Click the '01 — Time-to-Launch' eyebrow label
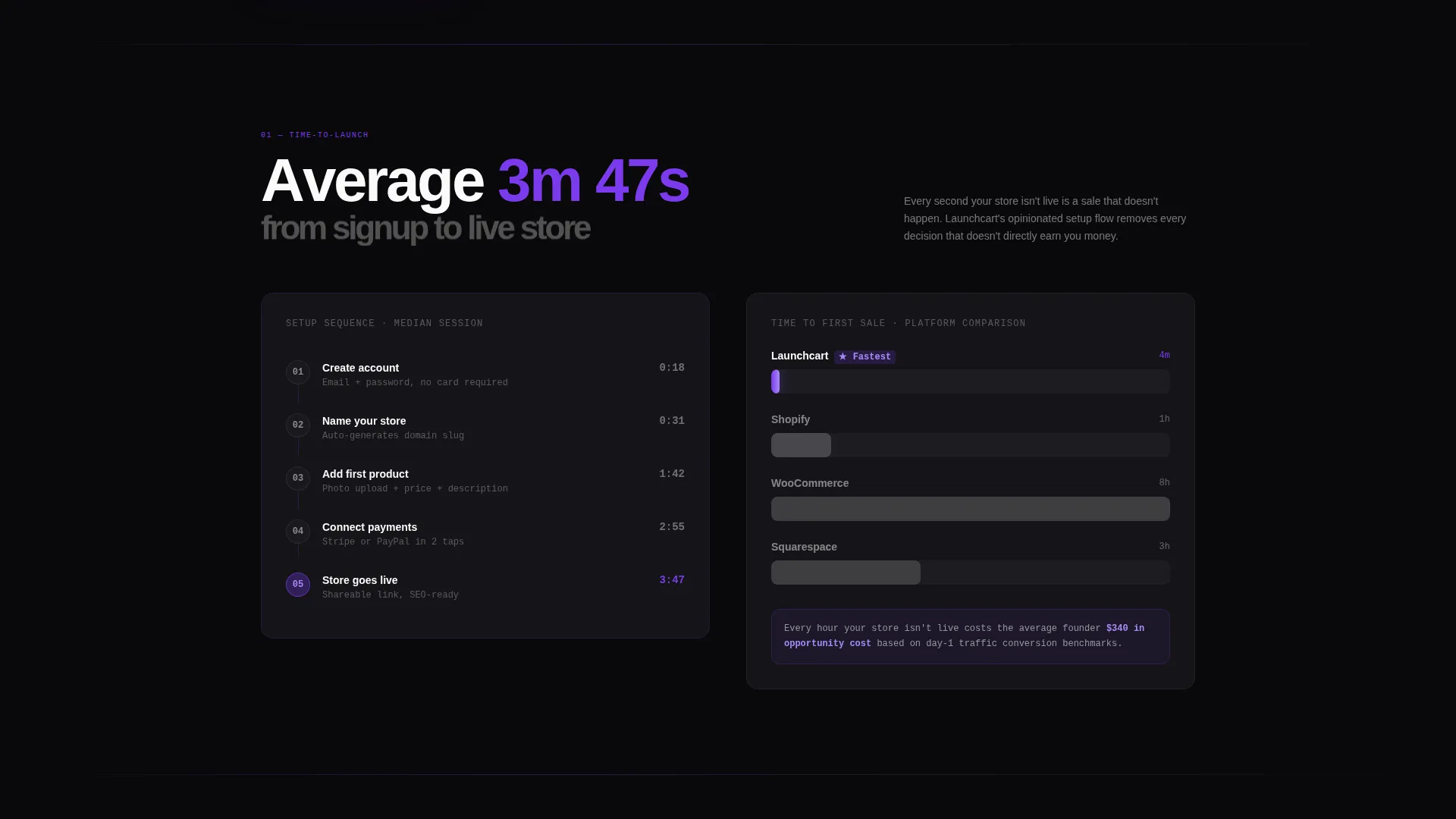The width and height of the screenshot is (1456, 819). [x=315, y=135]
